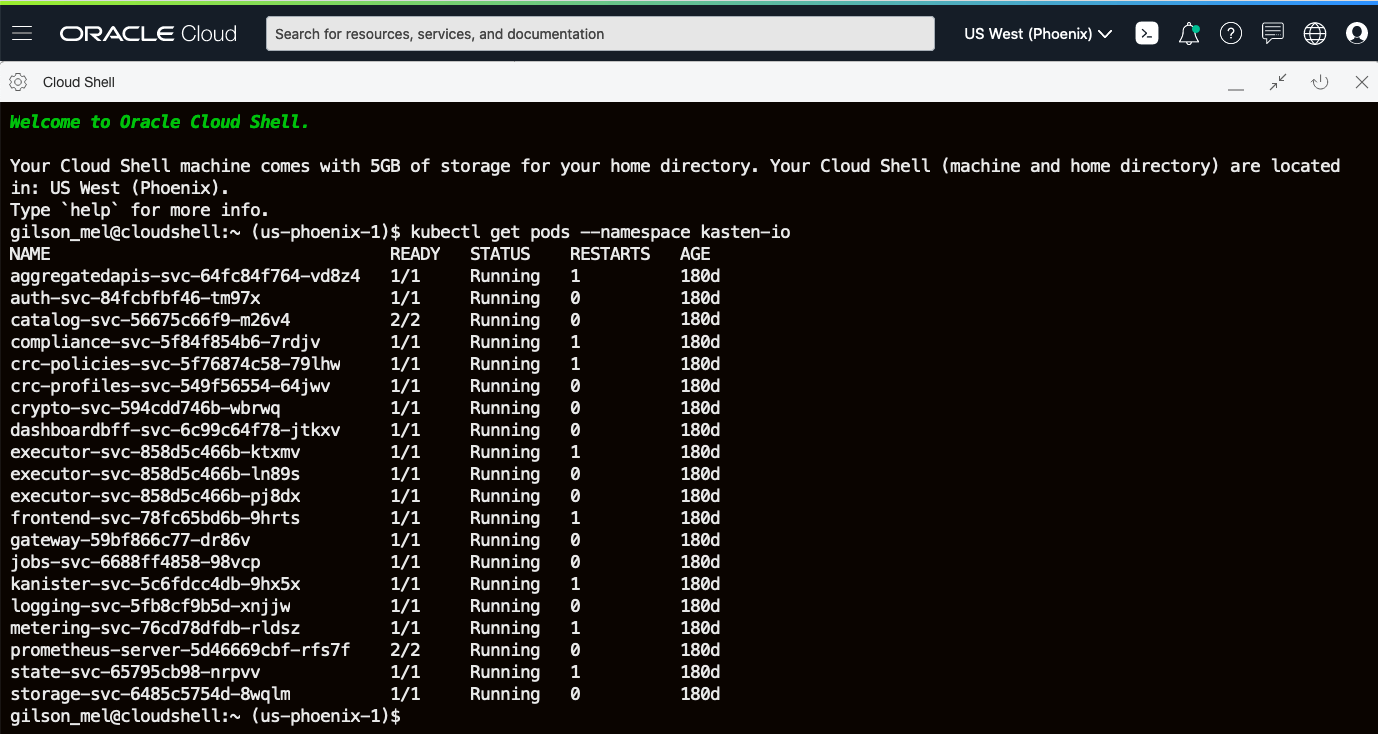Open the notifications bell
Image resolution: width=1378 pixels, height=734 pixels.
[1188, 33]
